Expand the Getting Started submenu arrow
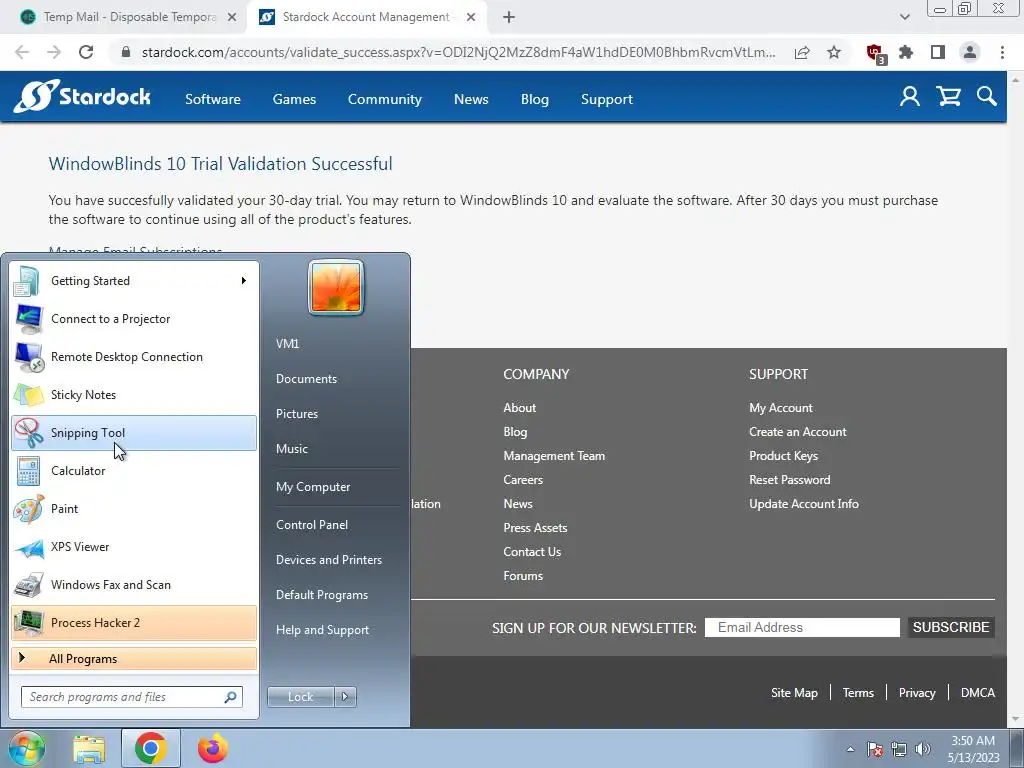Viewport: 1024px width, 768px height. coord(244,281)
